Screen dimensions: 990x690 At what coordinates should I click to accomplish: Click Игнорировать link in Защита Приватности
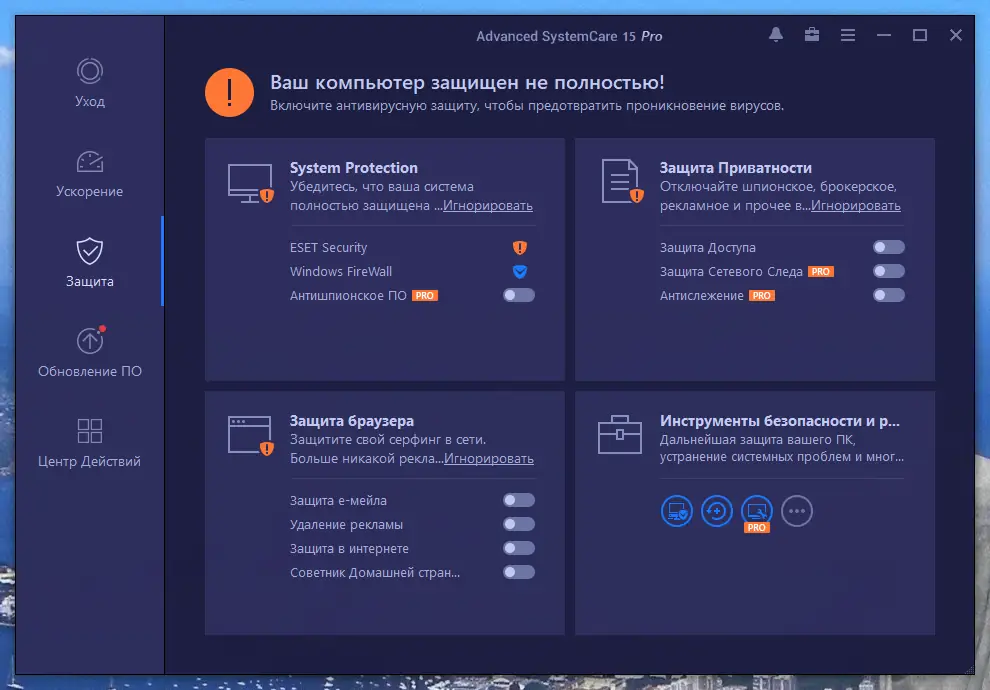(x=856, y=206)
